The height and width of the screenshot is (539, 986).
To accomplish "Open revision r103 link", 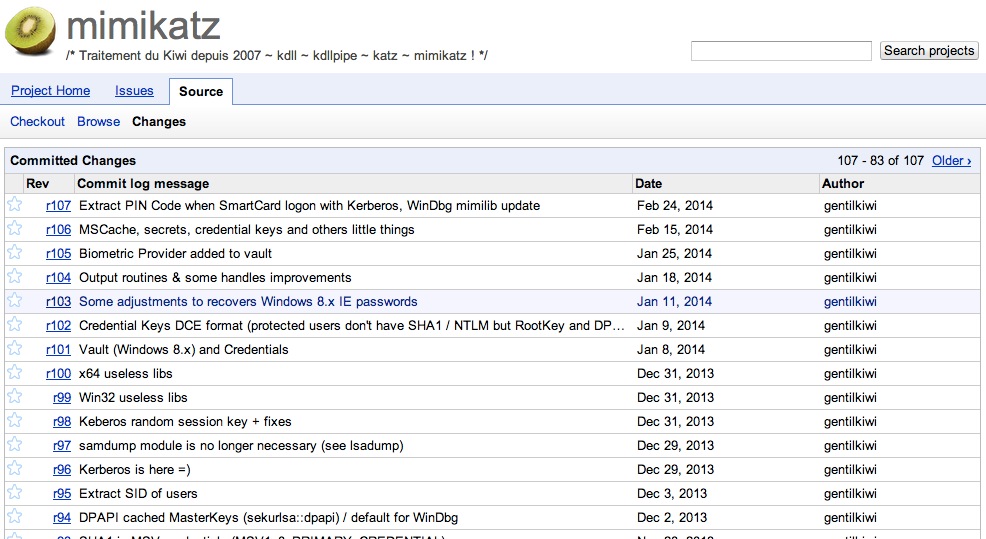I will click(58, 301).
